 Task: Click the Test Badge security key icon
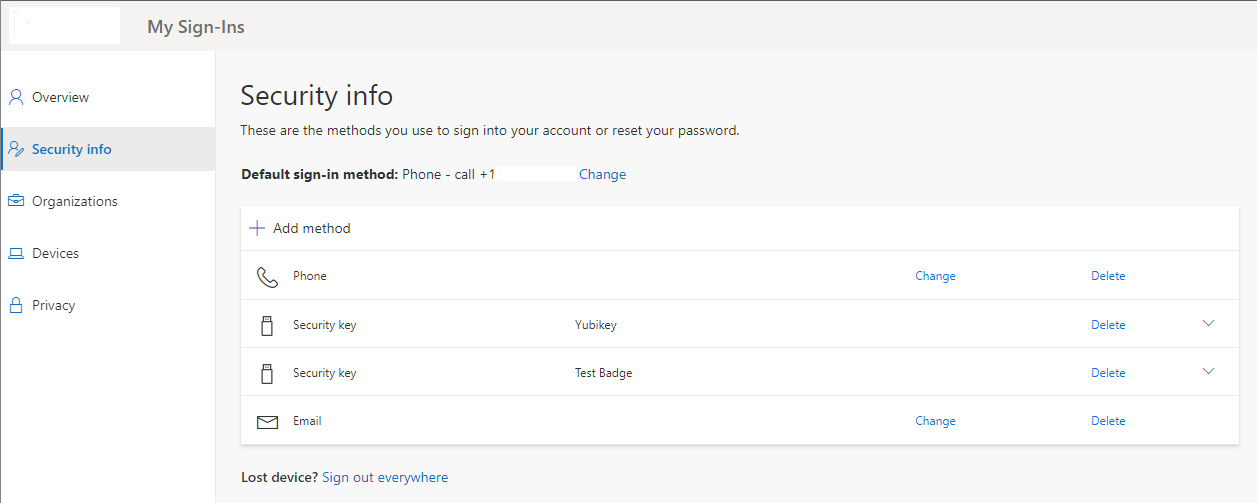pyautogui.click(x=267, y=373)
